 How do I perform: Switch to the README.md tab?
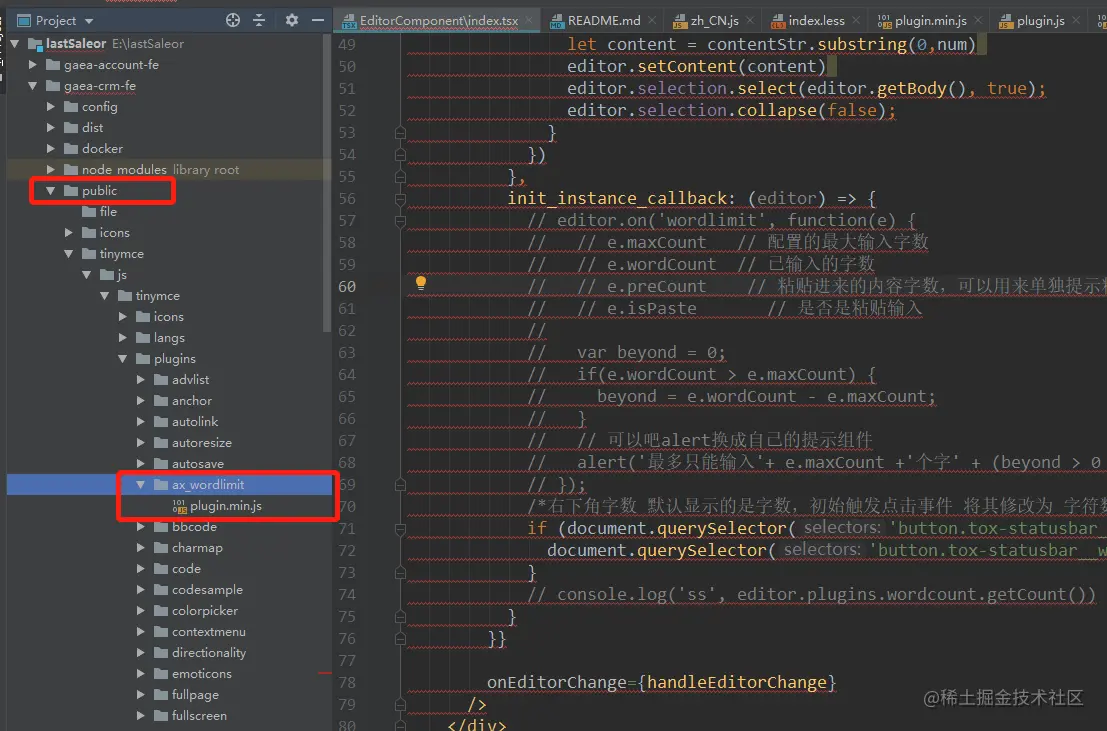(604, 21)
